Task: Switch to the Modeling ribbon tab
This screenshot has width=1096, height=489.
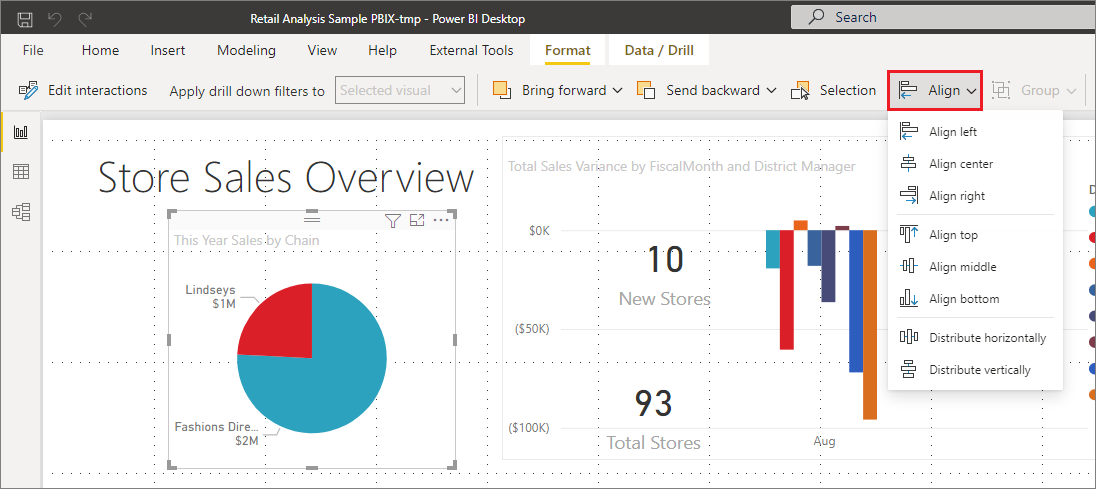Action: click(x=246, y=50)
